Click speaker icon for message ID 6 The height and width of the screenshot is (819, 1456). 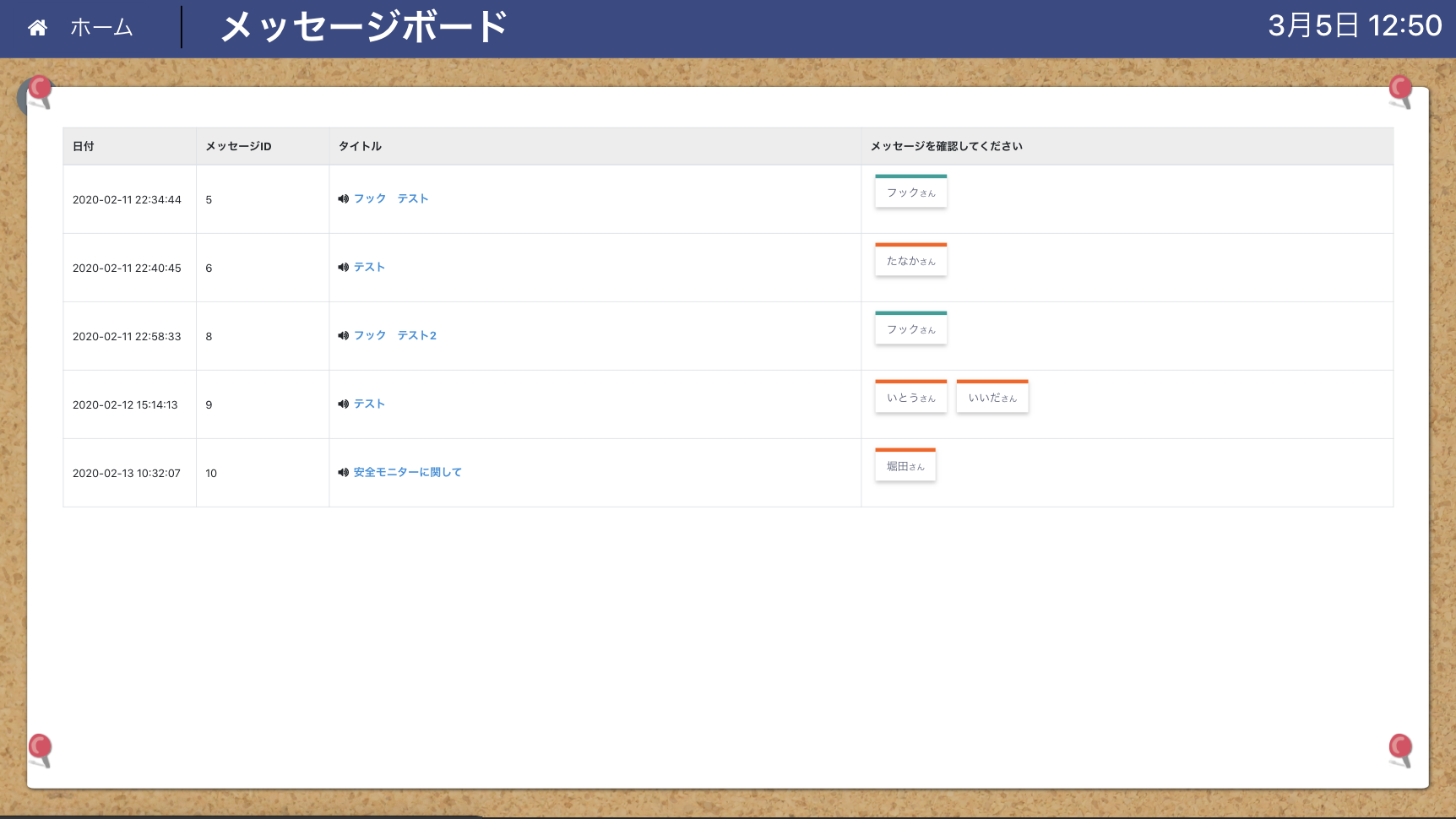point(343,268)
